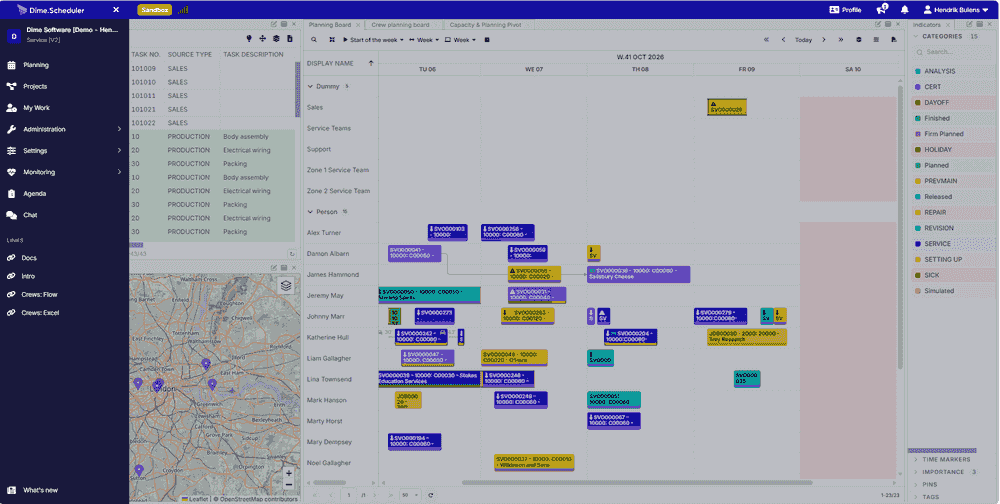Click the refresh icon below task list
The image size is (1000, 504).
pyautogui.click(x=291, y=254)
